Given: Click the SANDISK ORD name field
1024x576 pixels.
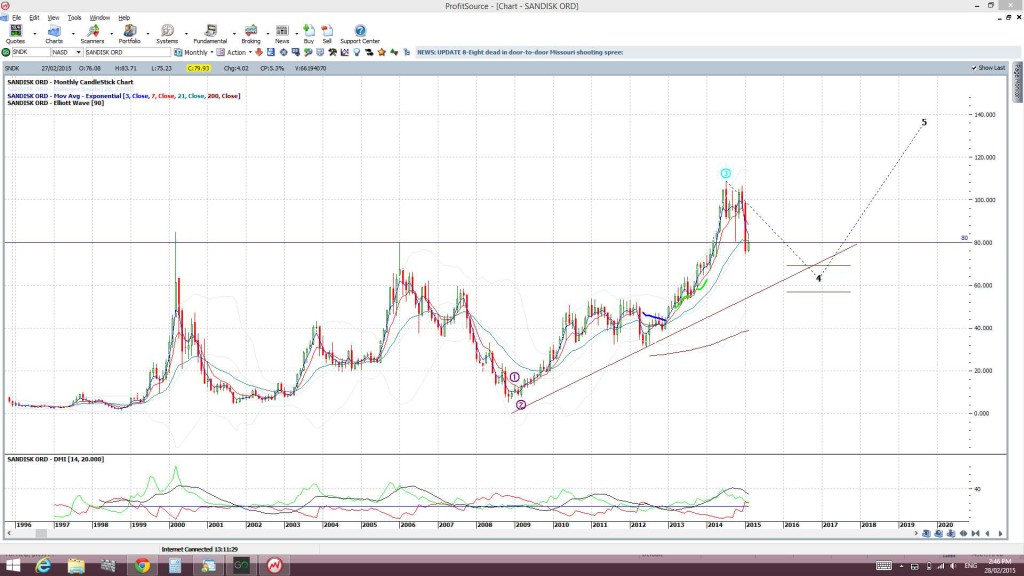Looking at the screenshot, I should (x=127, y=52).
